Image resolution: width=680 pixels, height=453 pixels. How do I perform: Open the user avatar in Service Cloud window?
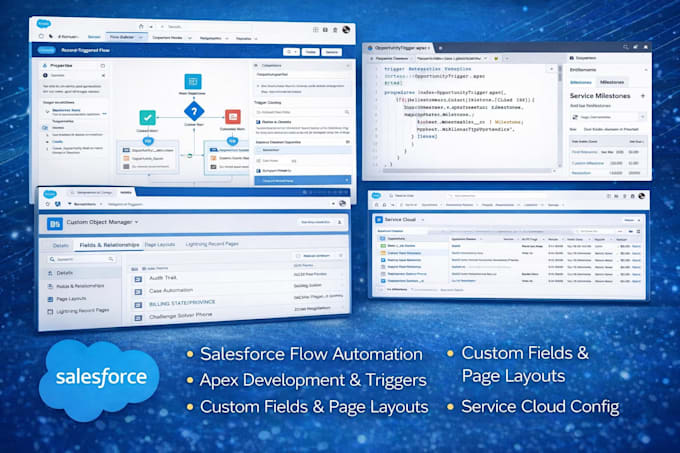tap(641, 196)
